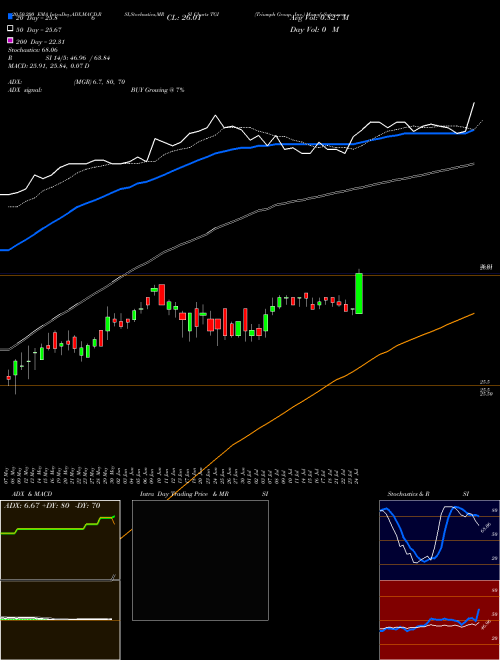
Task: Click the 'ADX signal:' label
Action: click(x=25, y=90)
